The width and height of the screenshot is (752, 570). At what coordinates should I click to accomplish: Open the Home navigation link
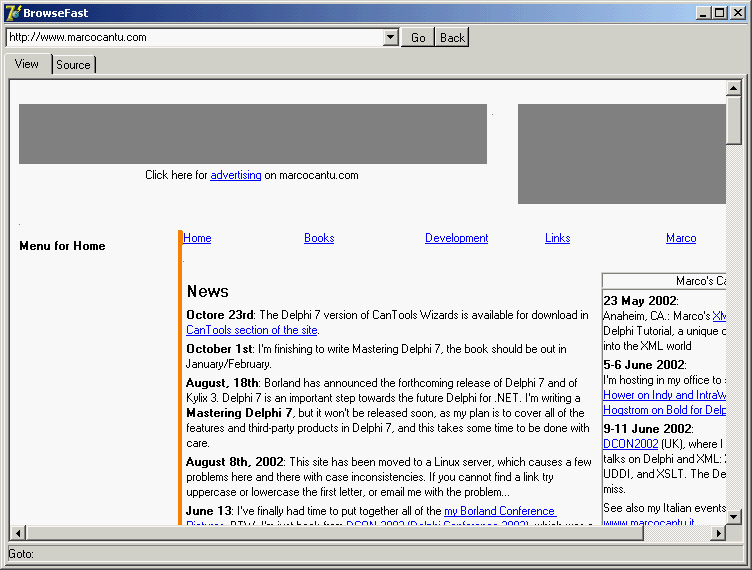click(x=197, y=238)
